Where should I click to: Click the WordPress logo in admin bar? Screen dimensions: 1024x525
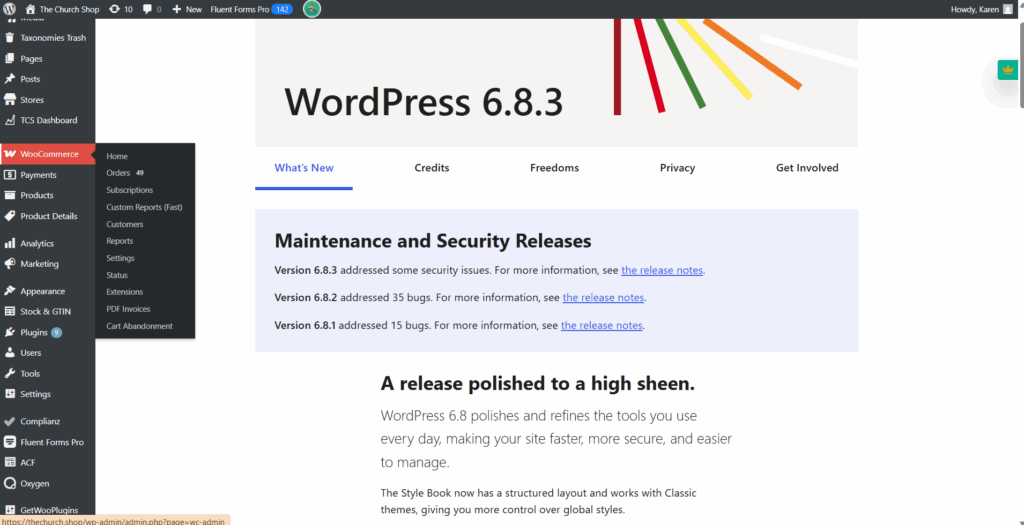click(9, 9)
